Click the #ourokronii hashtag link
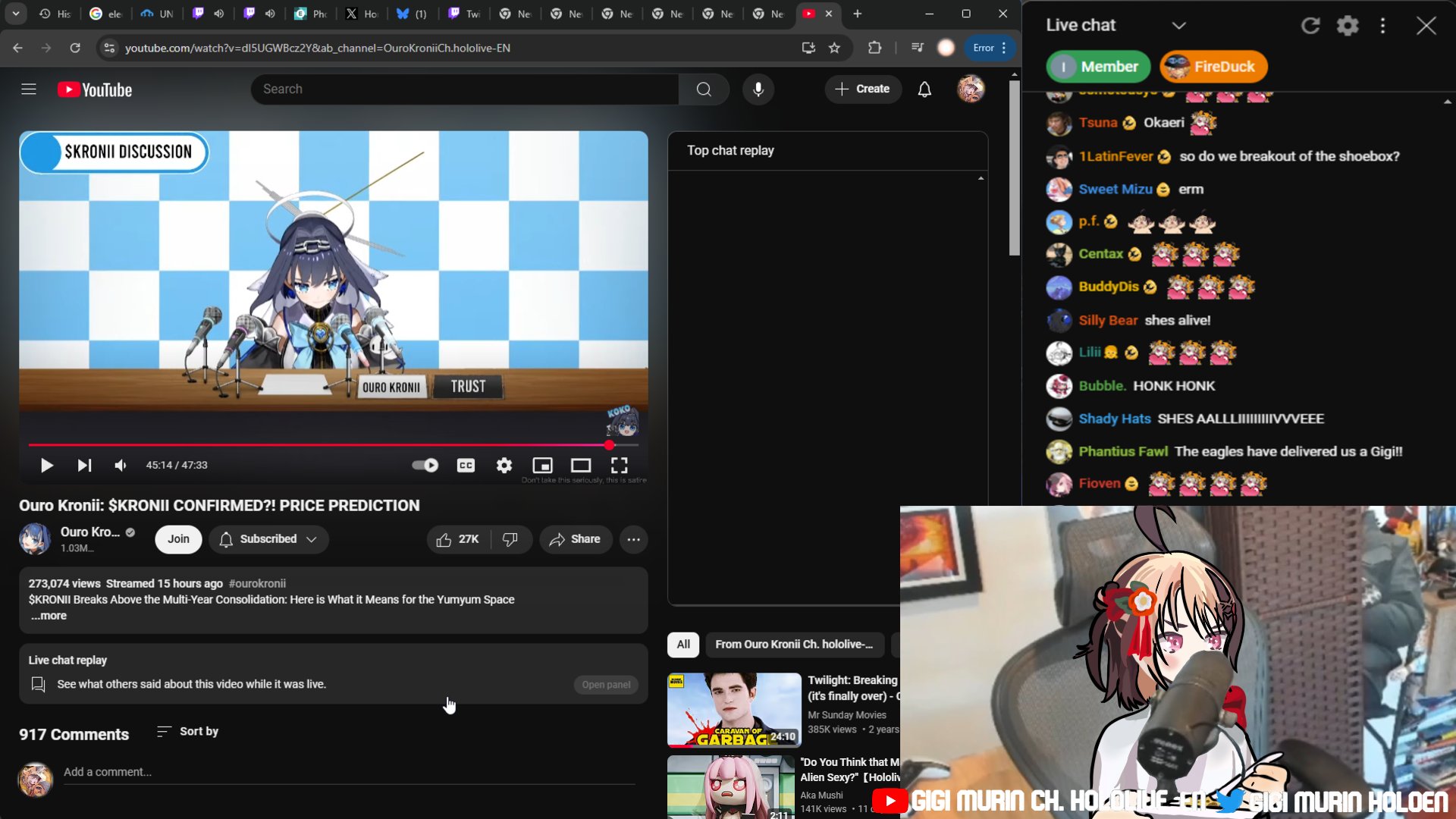The image size is (1456, 819). tap(257, 583)
